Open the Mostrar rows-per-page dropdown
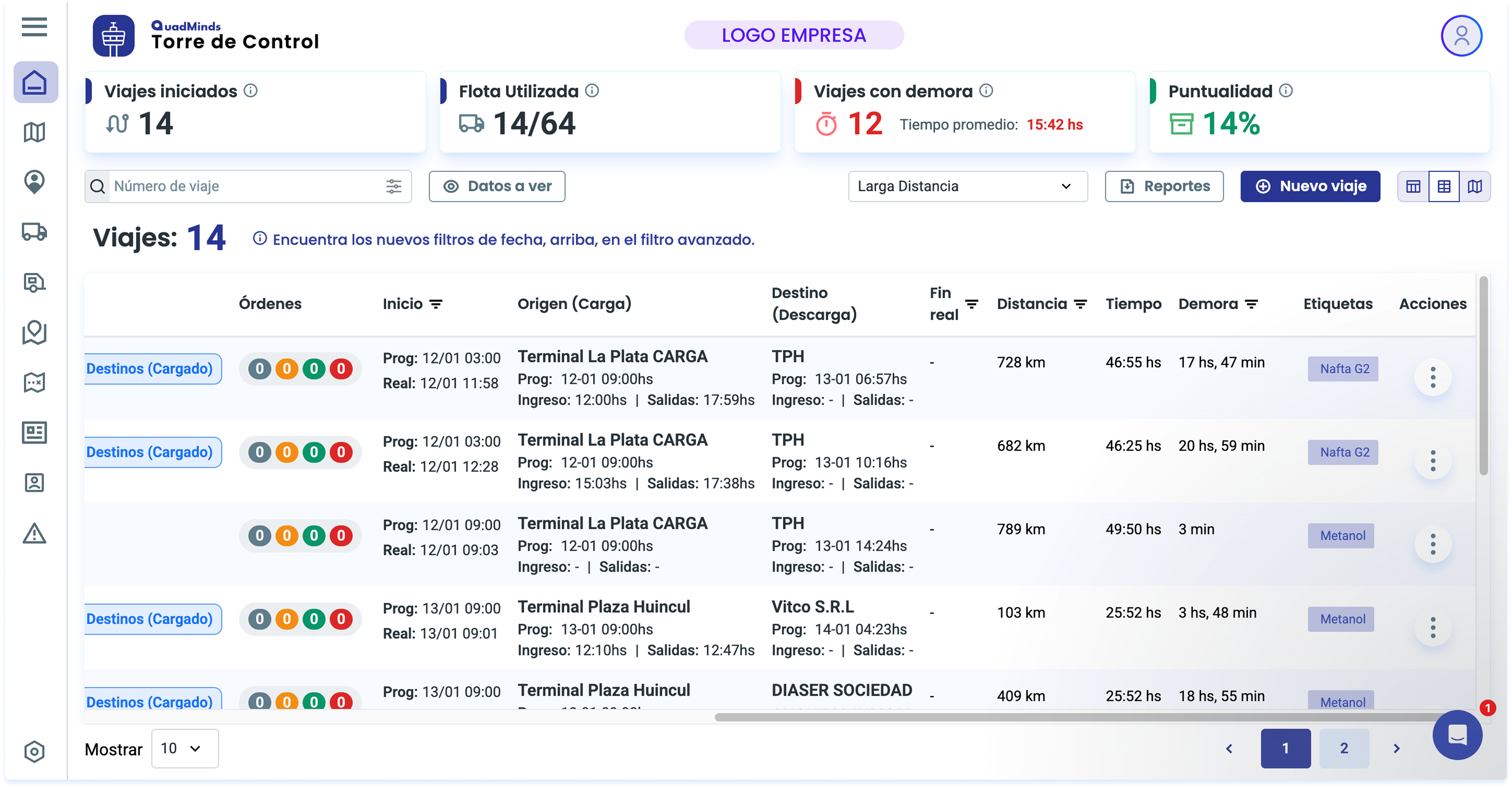The width and height of the screenshot is (1512, 788). pyautogui.click(x=184, y=748)
